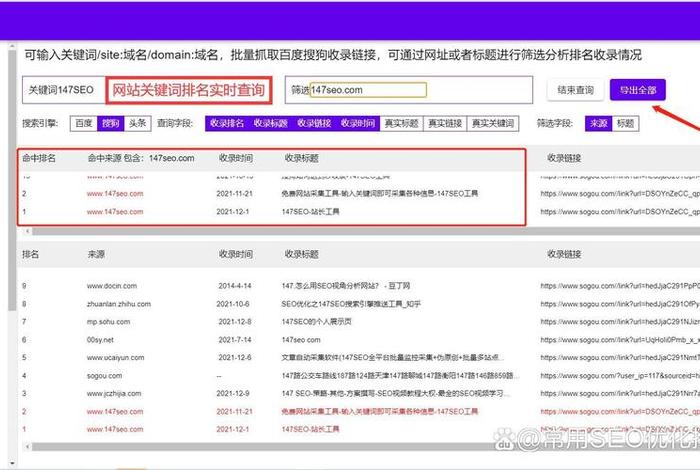Screen dimensions: 700x470
Task: Select the www.ucaiyun.com source cell
Action: tap(115, 358)
